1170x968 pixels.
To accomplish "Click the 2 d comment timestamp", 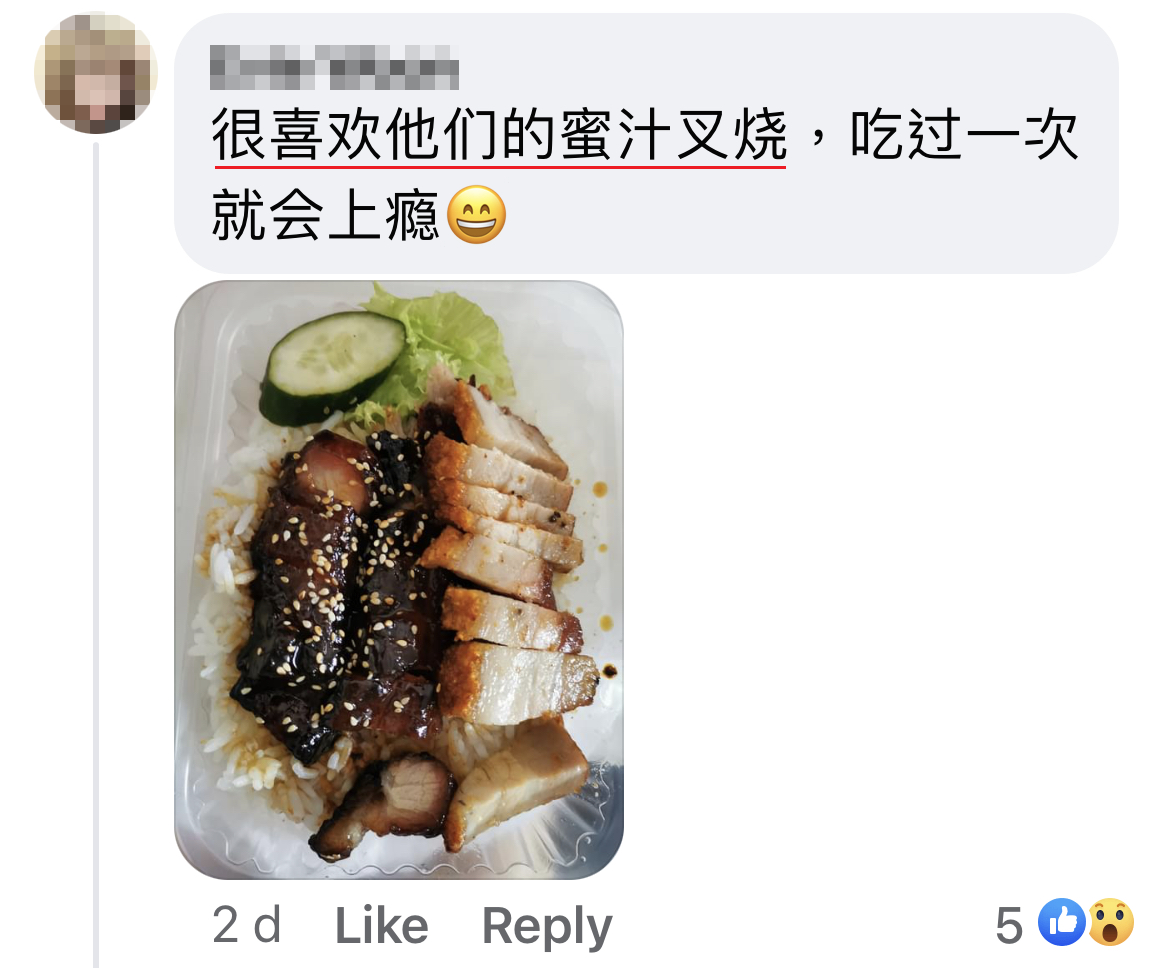I will tap(247, 925).
